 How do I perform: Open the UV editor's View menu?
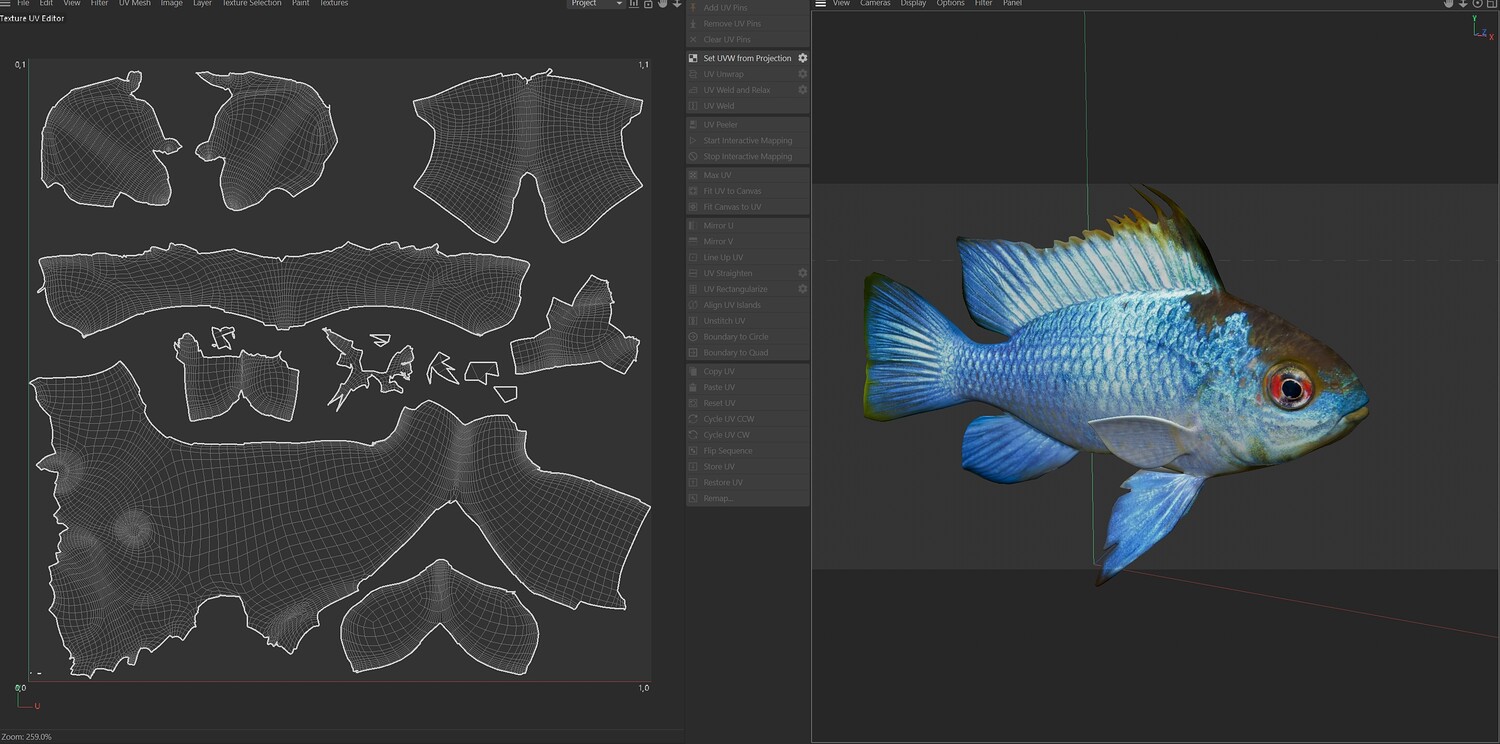[x=72, y=3]
